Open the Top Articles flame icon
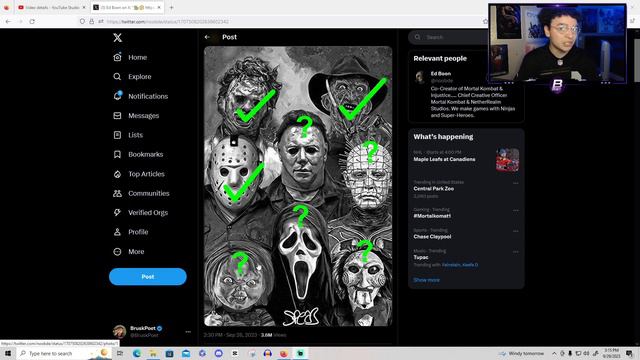 click(117, 174)
